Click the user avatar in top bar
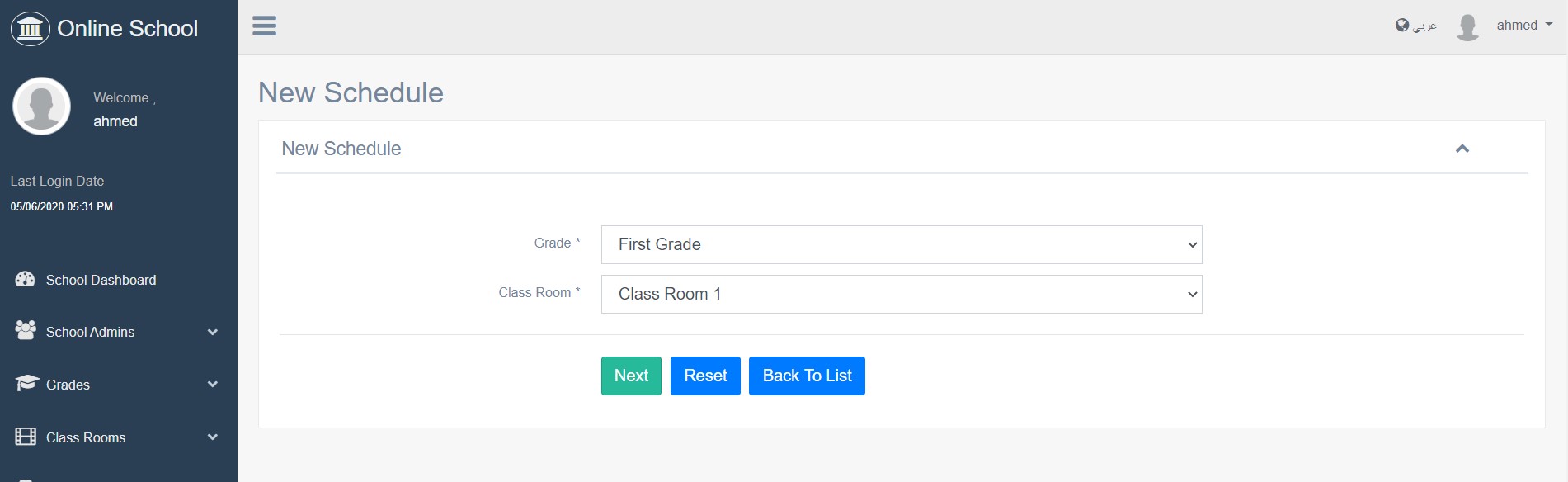Screen dimensions: 1568x482 1467,26
